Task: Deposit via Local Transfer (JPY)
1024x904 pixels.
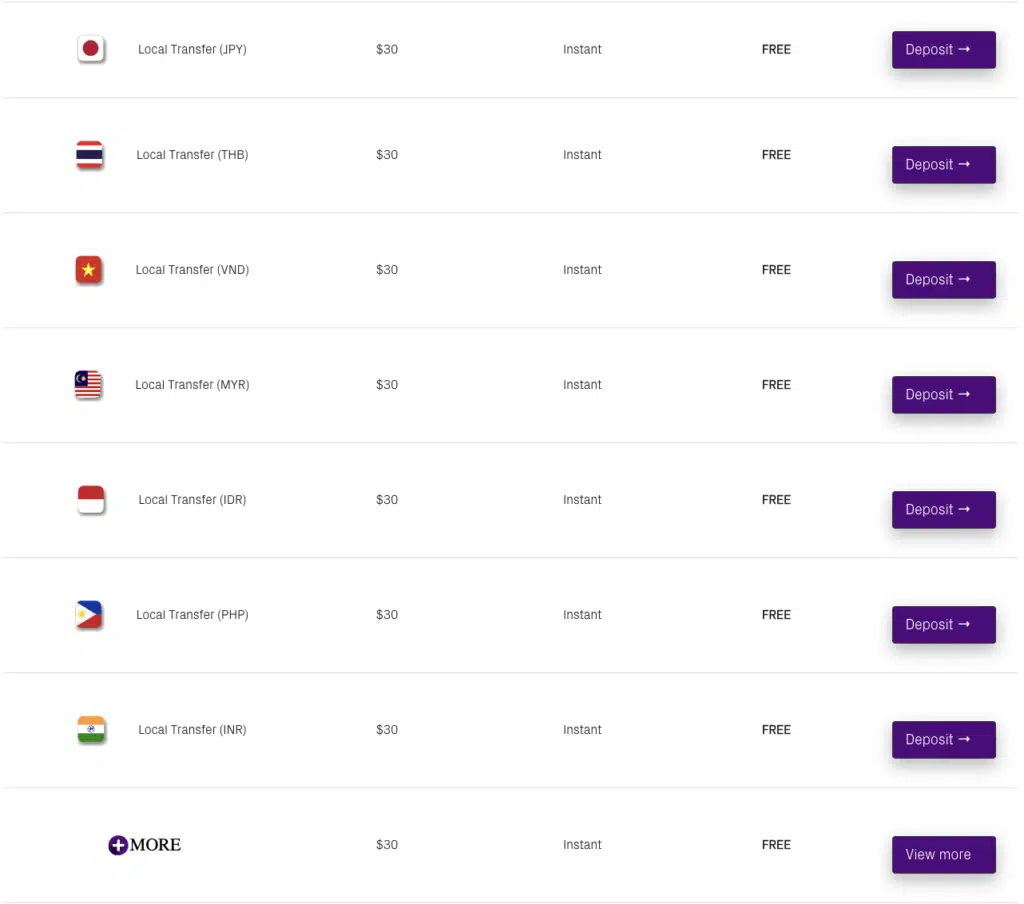Action: click(944, 50)
